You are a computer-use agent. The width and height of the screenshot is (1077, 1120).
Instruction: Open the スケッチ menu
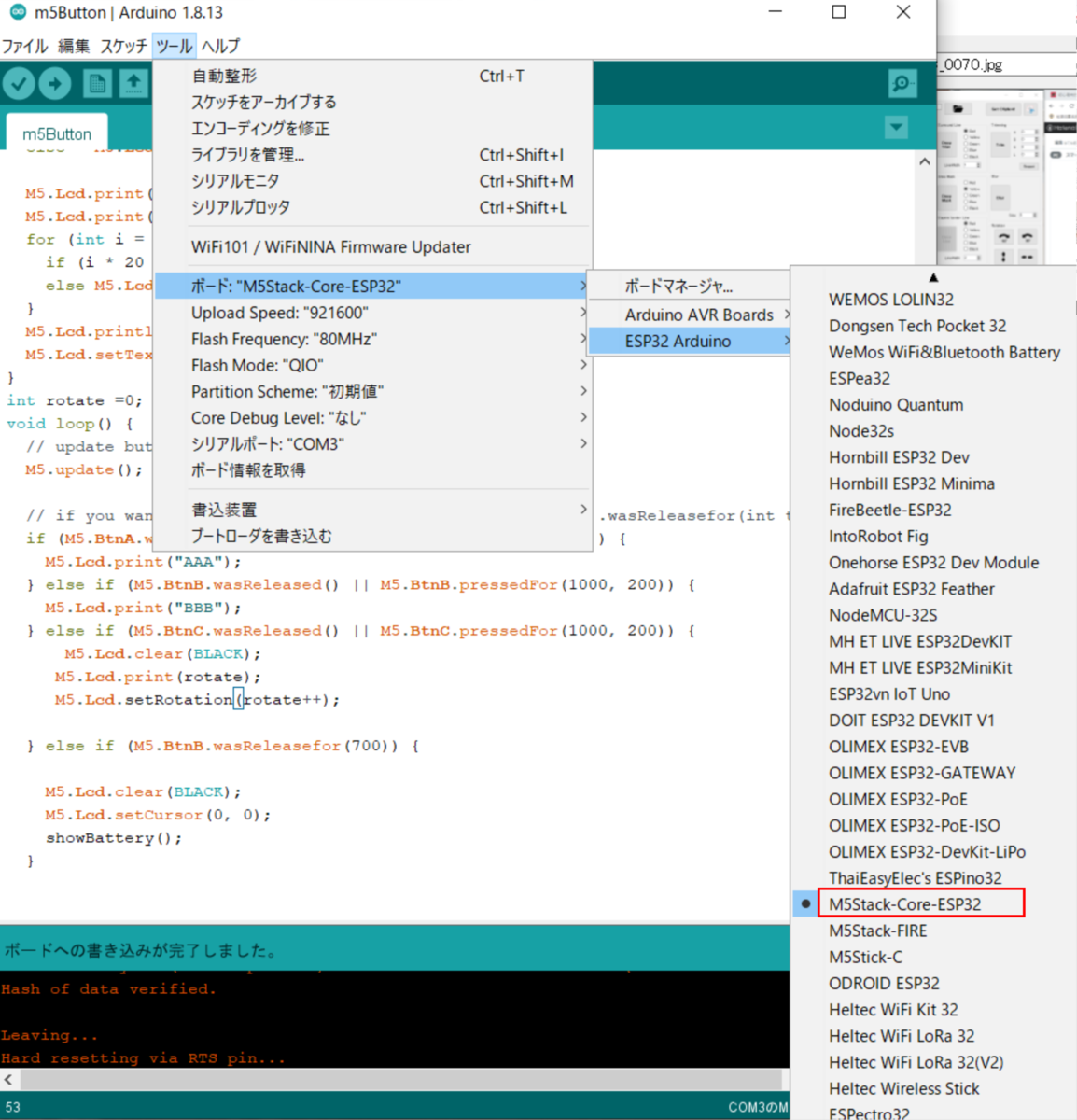(123, 46)
